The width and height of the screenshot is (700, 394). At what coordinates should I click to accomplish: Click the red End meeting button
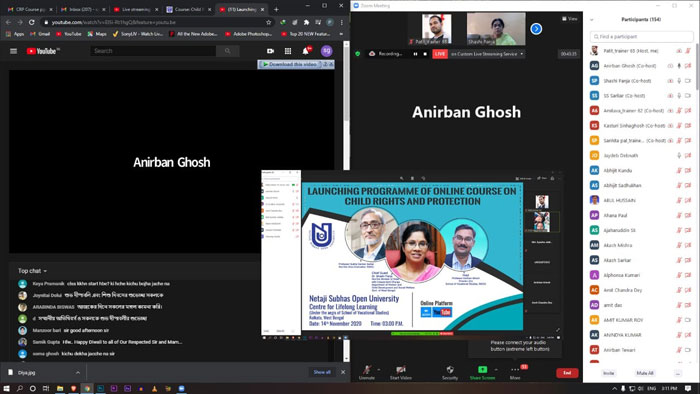coord(567,373)
